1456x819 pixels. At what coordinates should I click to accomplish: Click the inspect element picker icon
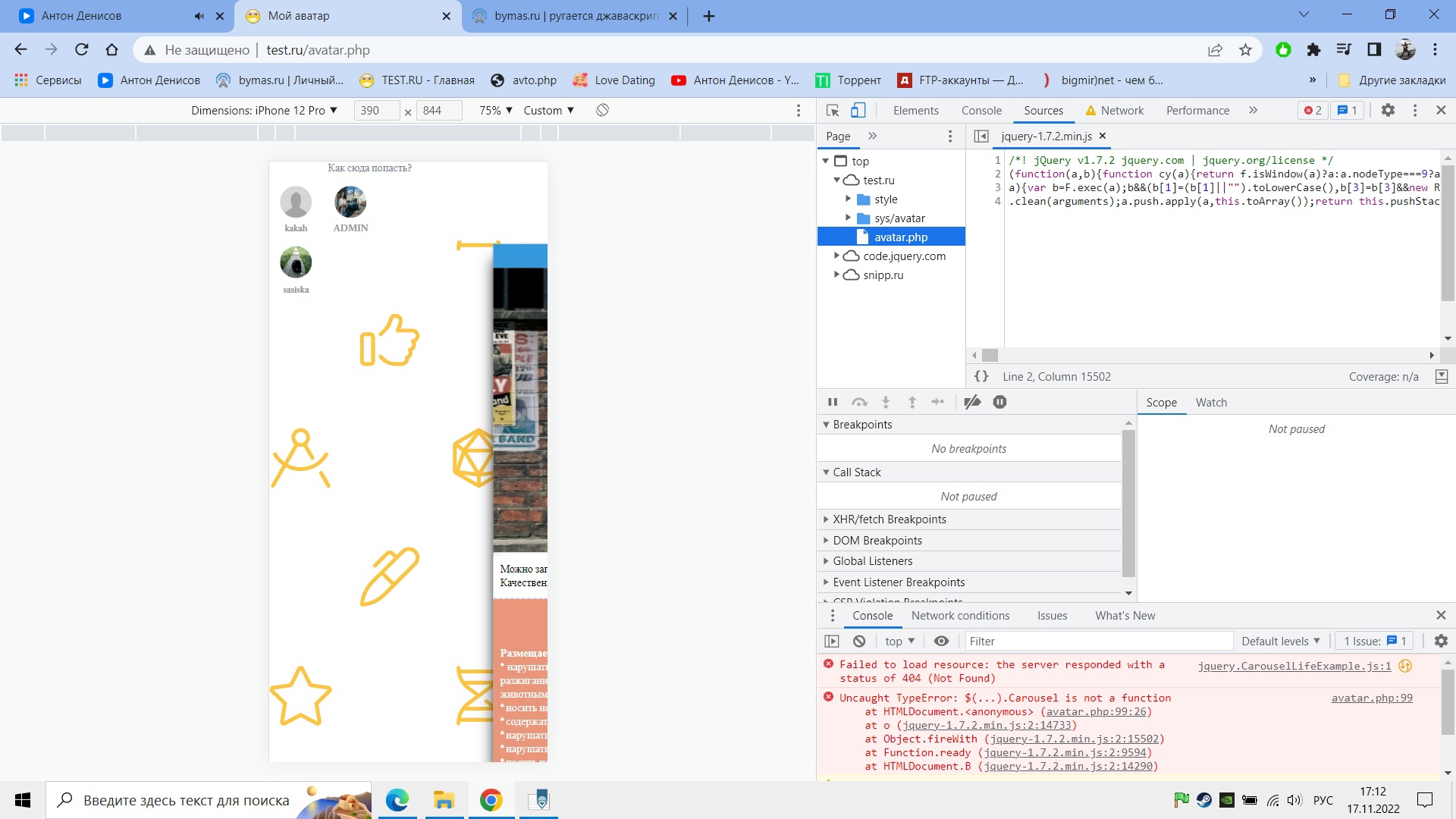pyautogui.click(x=833, y=111)
